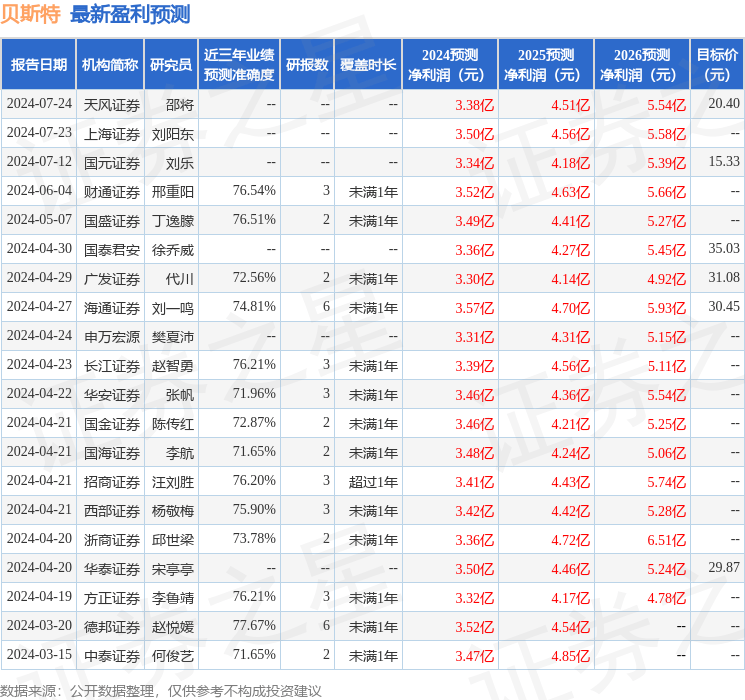Click the 海通证券 institution cell

point(112,308)
